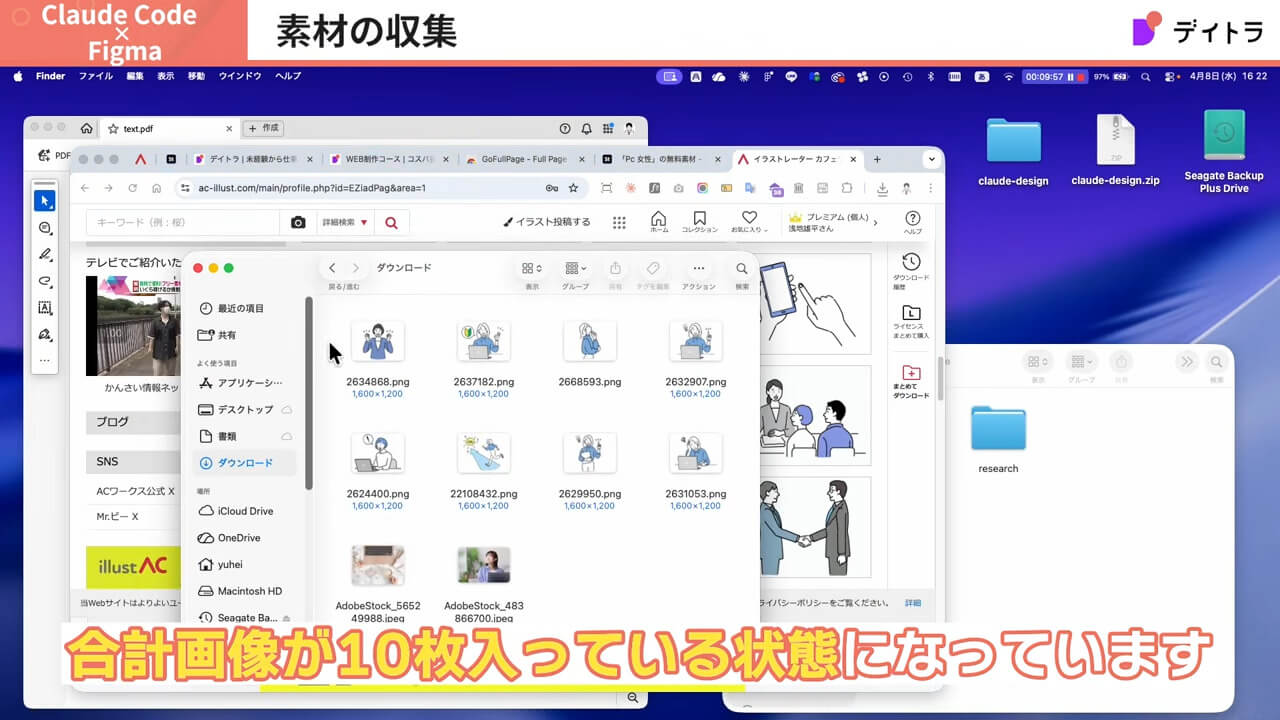This screenshot has width=1280, height=720.
Task: Open ダウンロード履歴 history icon in right sidebar
Action: pyautogui.click(x=911, y=270)
